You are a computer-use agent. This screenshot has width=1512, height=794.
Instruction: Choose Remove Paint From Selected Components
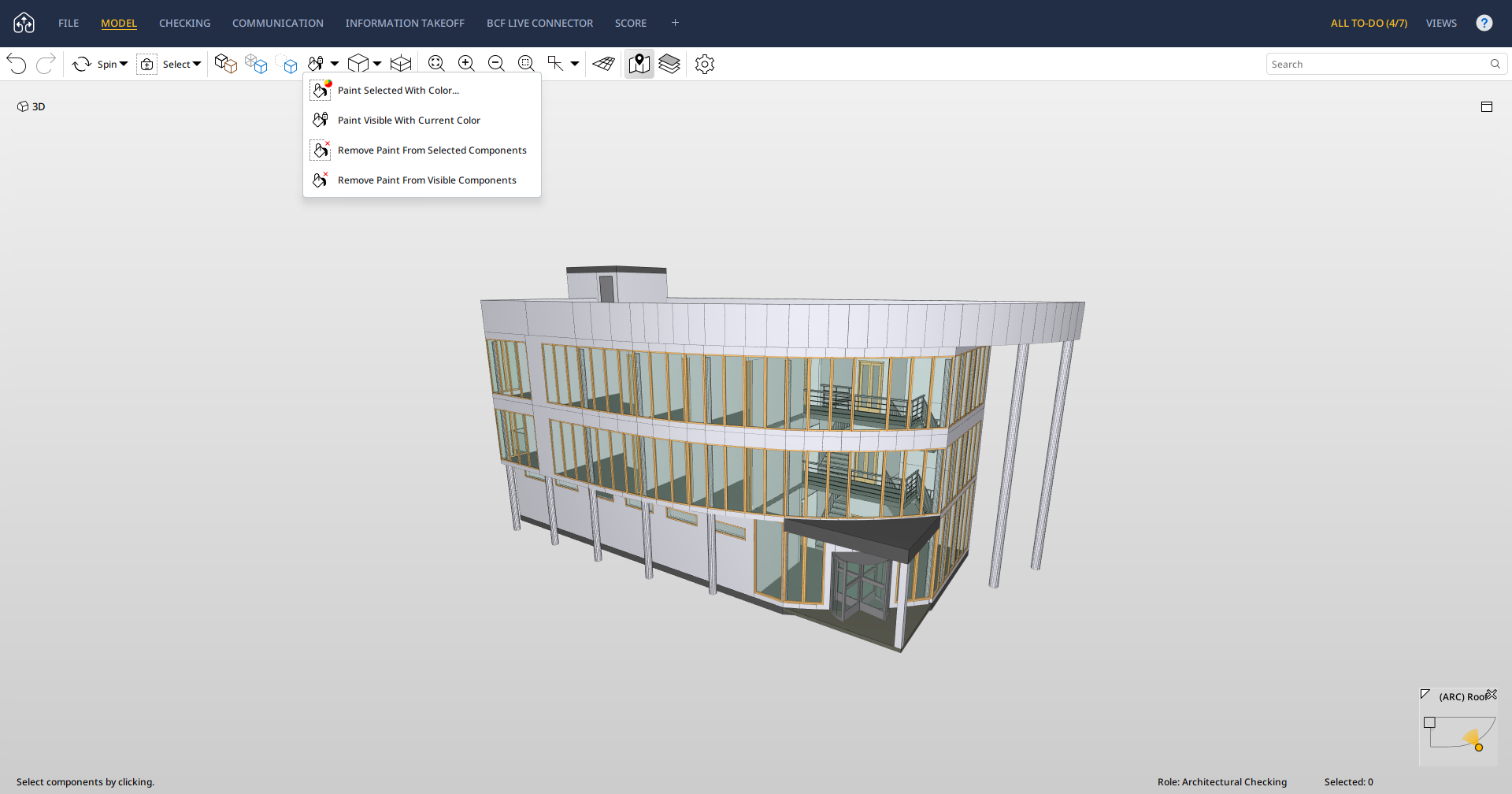tap(422, 150)
